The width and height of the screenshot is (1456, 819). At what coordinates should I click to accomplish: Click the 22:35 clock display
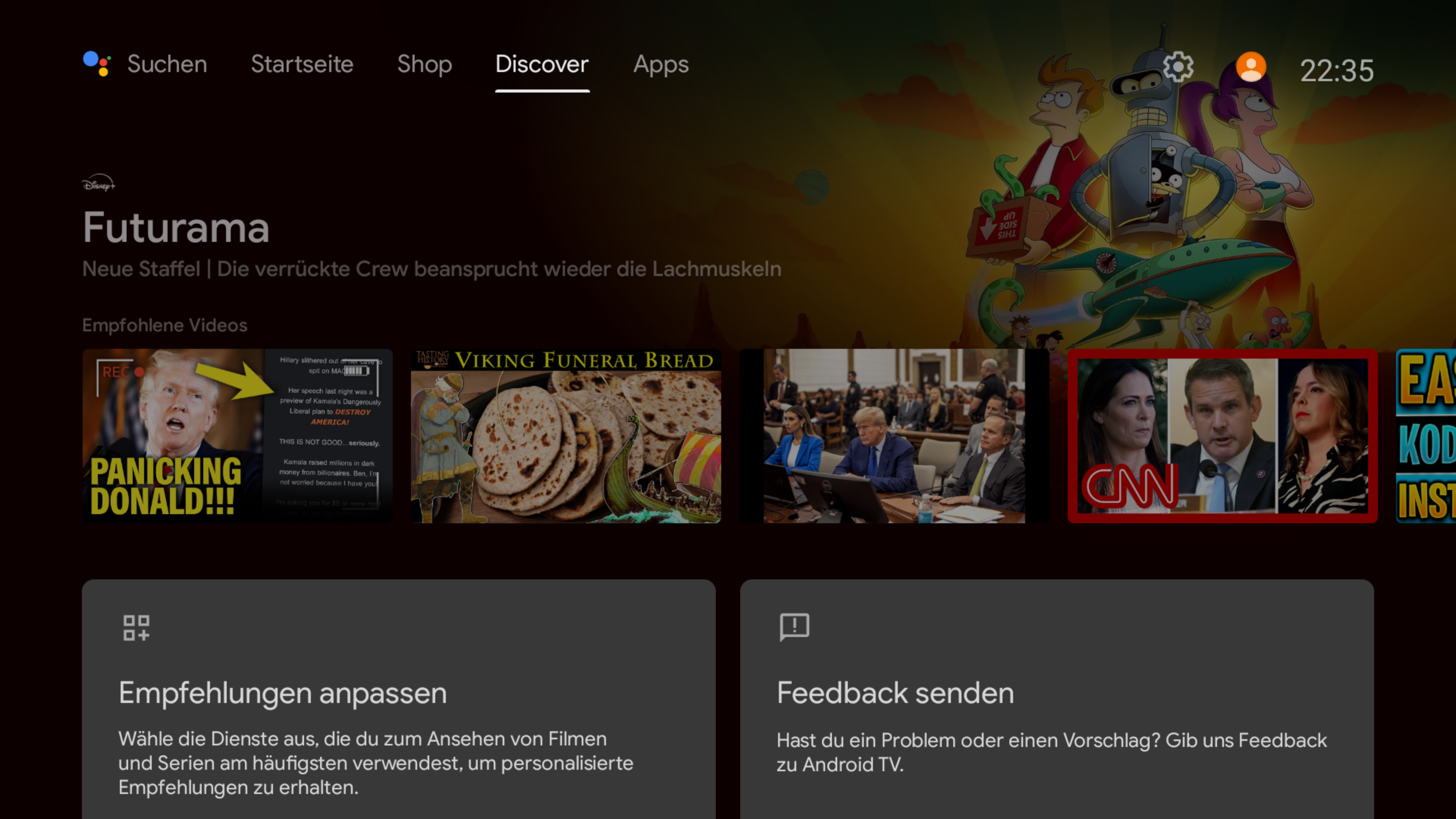[x=1336, y=71]
